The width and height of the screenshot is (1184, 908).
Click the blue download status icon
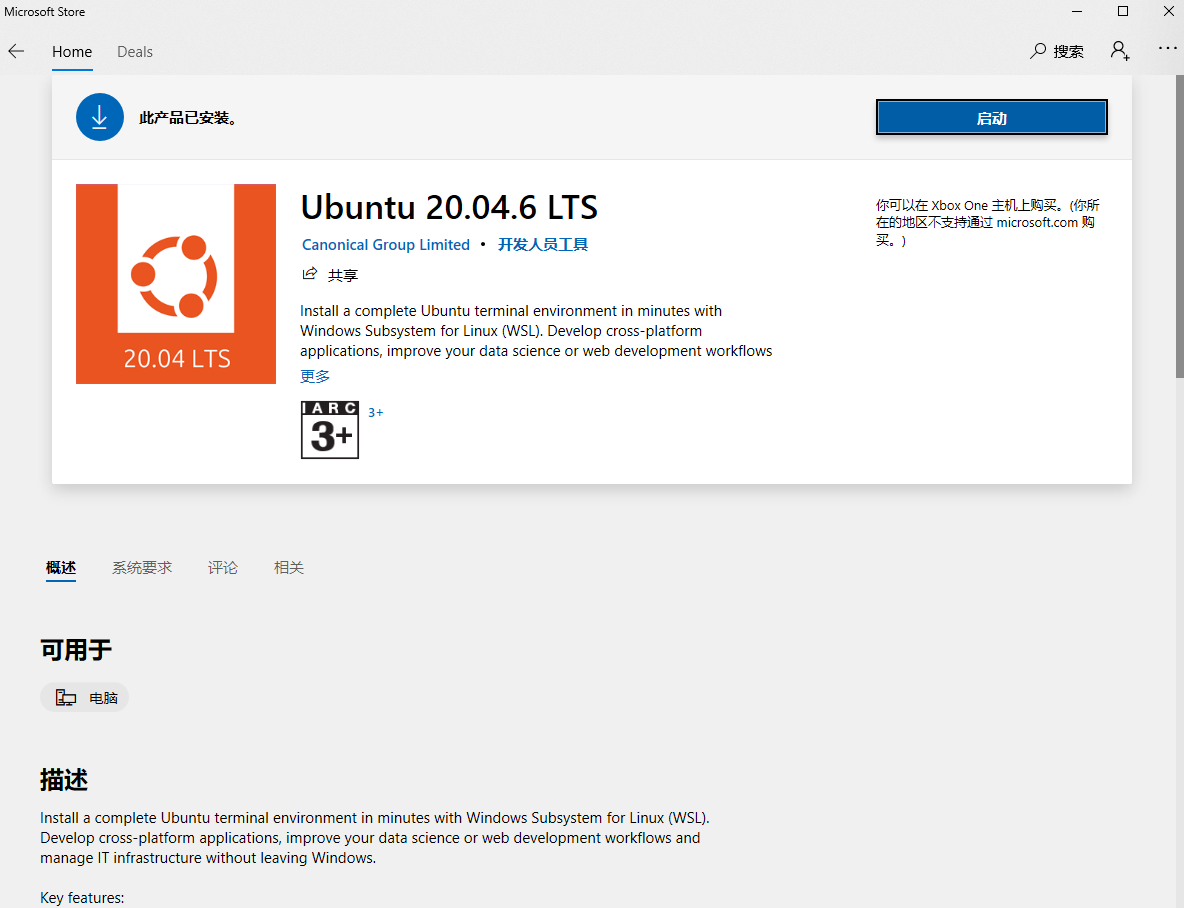point(100,117)
